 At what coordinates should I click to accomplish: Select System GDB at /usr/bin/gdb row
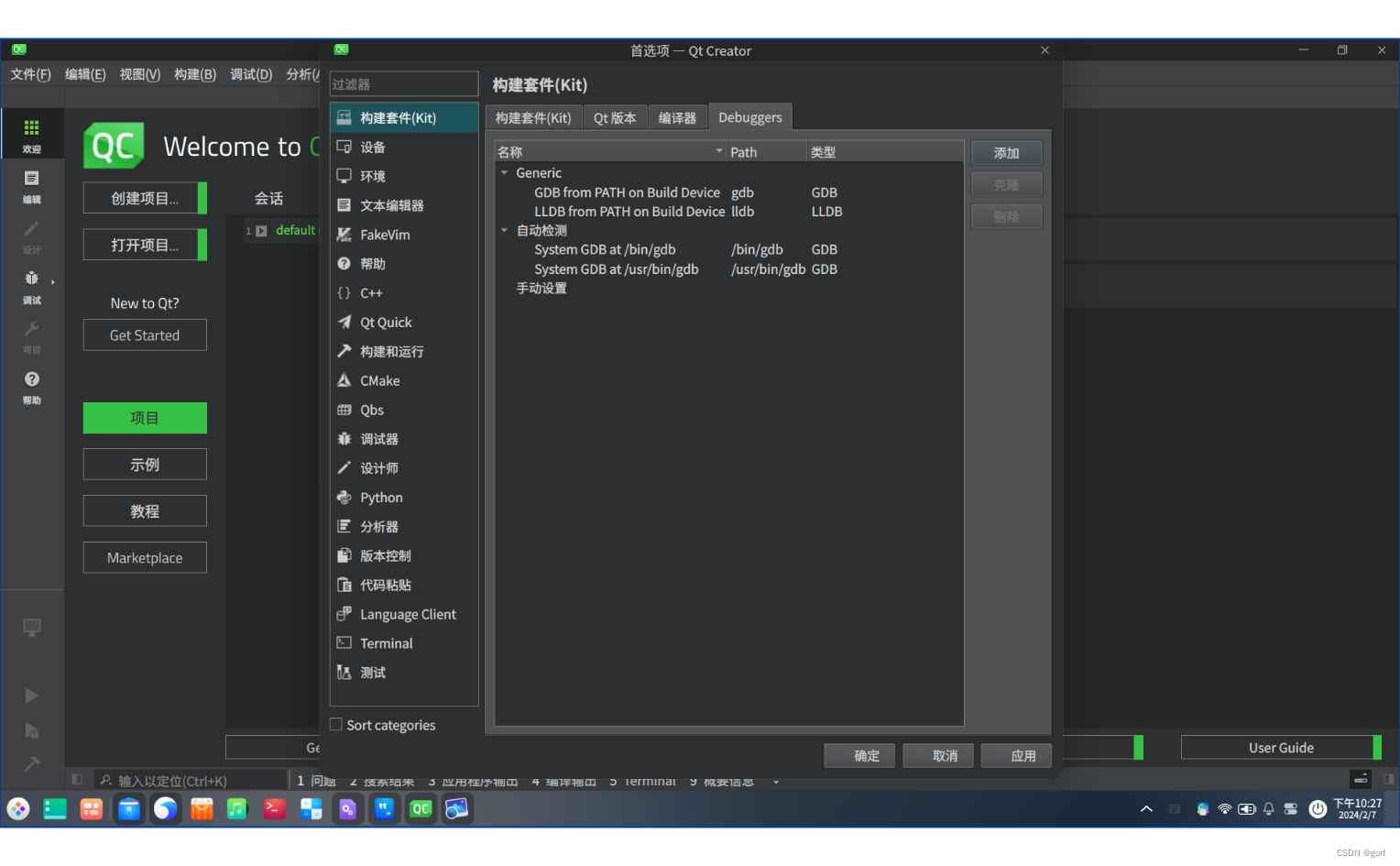728,269
